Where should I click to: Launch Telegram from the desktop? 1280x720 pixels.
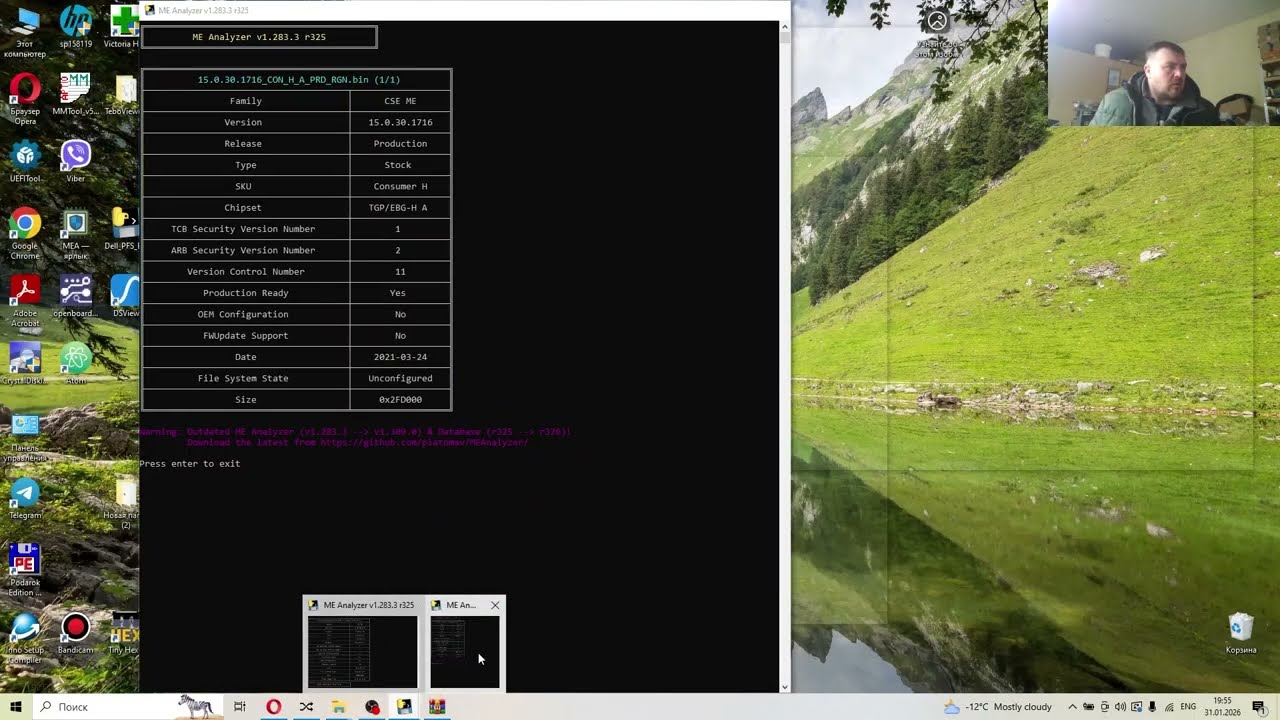pyautogui.click(x=25, y=499)
